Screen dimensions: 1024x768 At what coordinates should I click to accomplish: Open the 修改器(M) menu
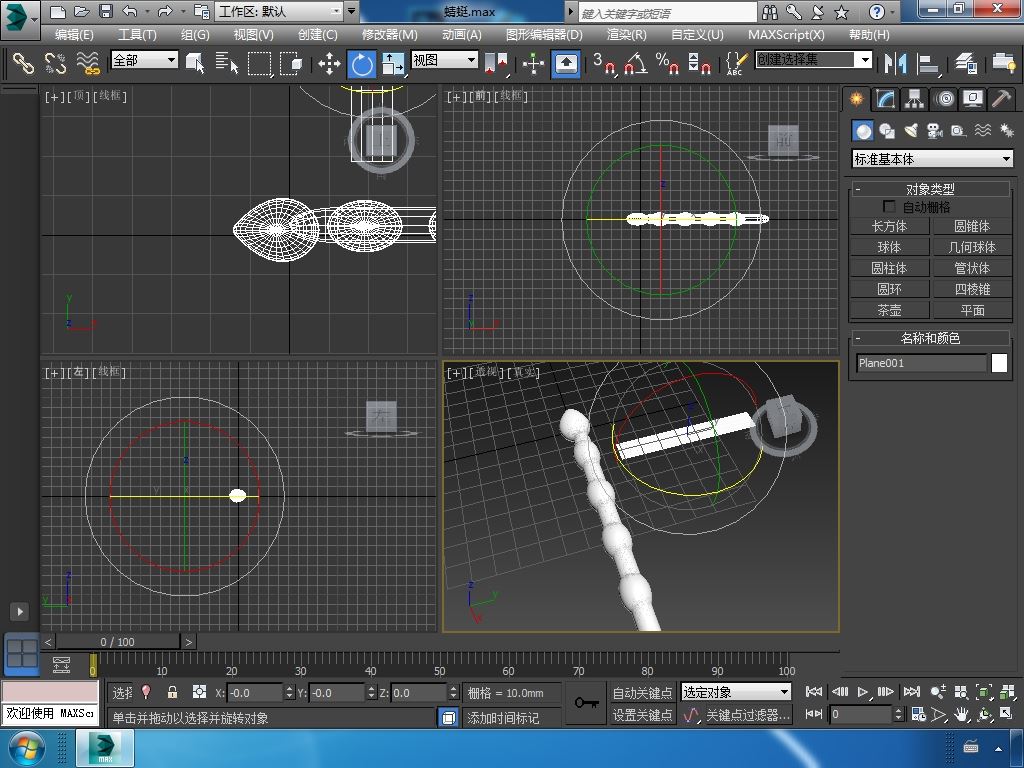(x=389, y=34)
